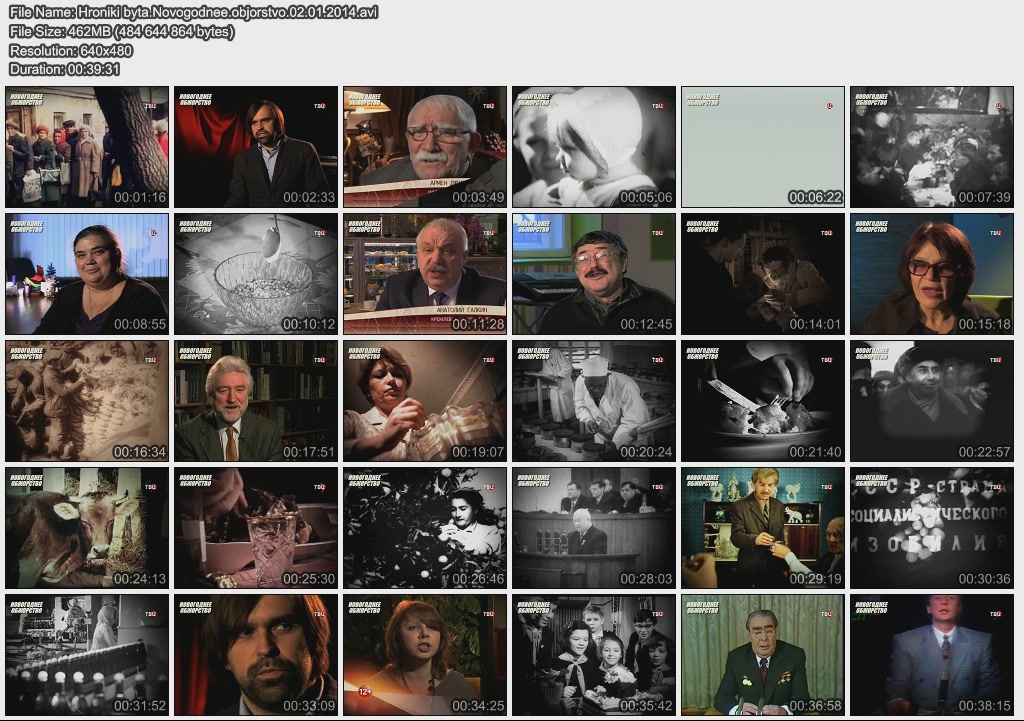
Task: Select the Cyrillic title card frame at 00:30:36
Action: pos(932,528)
